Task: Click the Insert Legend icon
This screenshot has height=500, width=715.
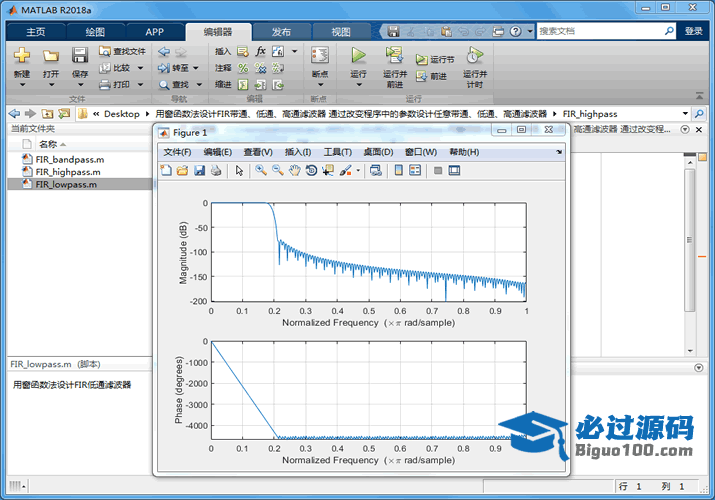Action: tap(415, 171)
